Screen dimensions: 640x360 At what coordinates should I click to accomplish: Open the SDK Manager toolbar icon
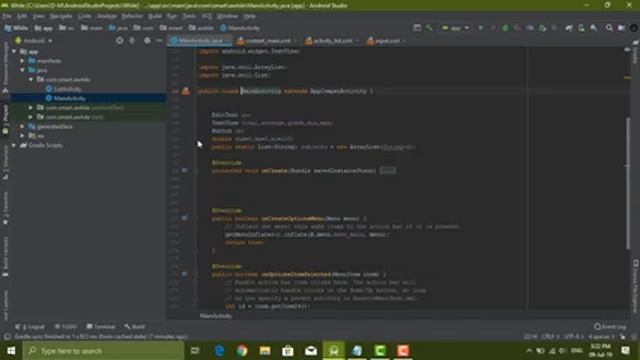point(594,28)
